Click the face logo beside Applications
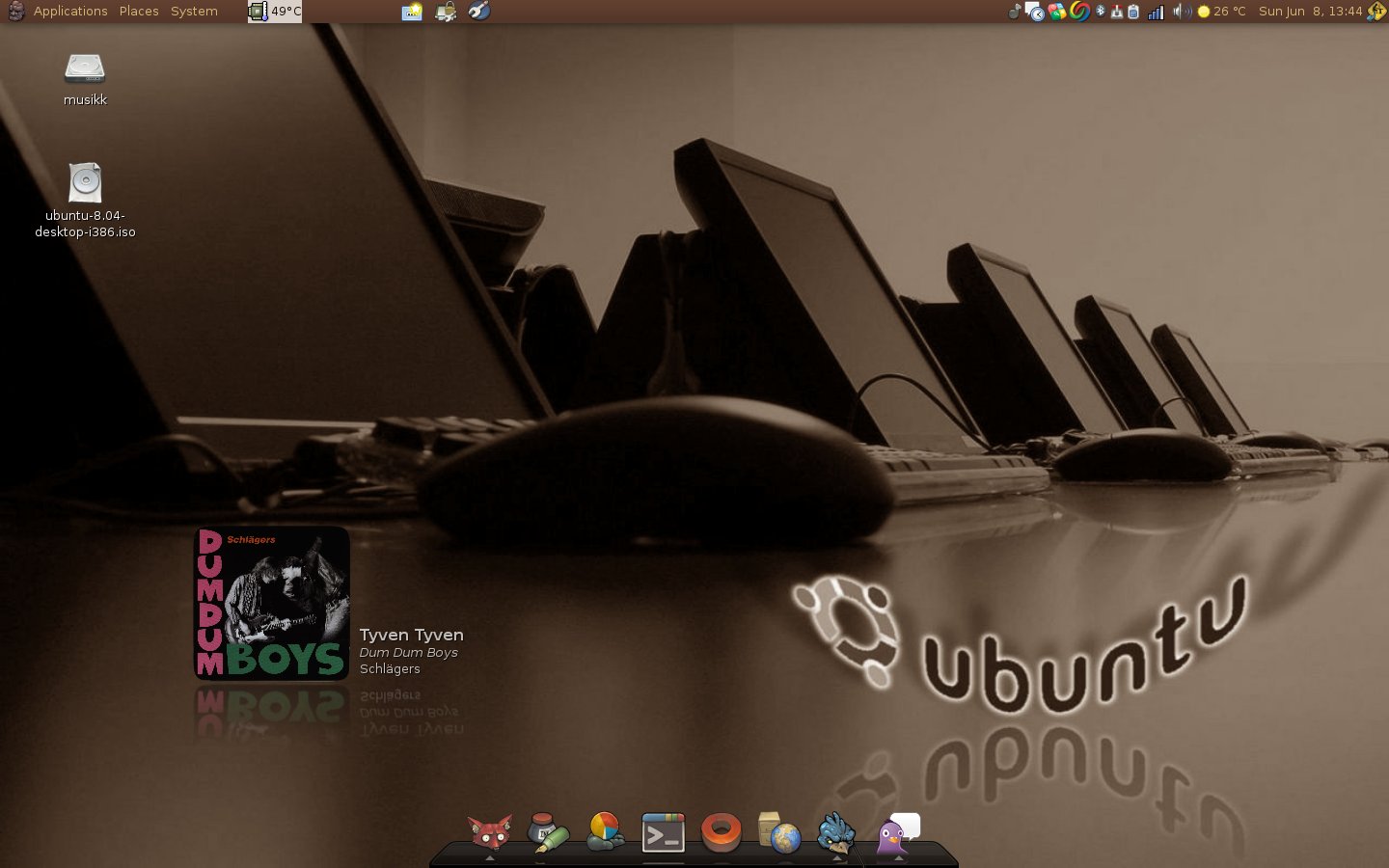The width and height of the screenshot is (1389, 868). 15,12
